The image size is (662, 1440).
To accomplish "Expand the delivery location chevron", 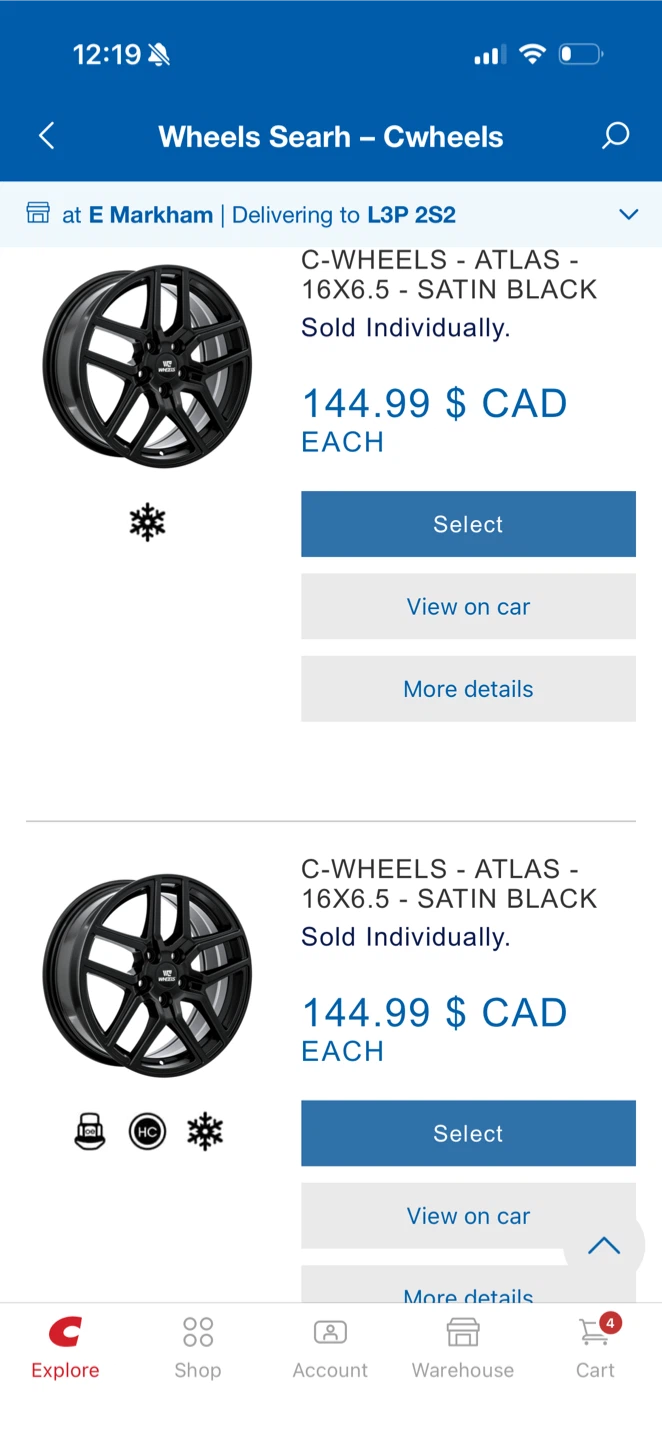I will (628, 214).
